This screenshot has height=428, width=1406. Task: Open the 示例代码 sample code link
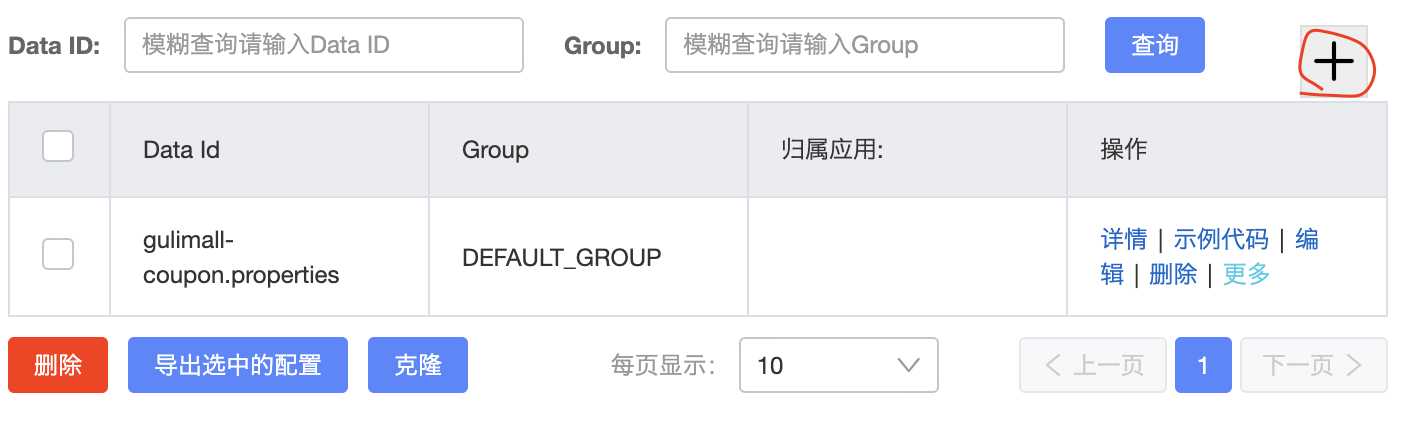coord(1221,240)
